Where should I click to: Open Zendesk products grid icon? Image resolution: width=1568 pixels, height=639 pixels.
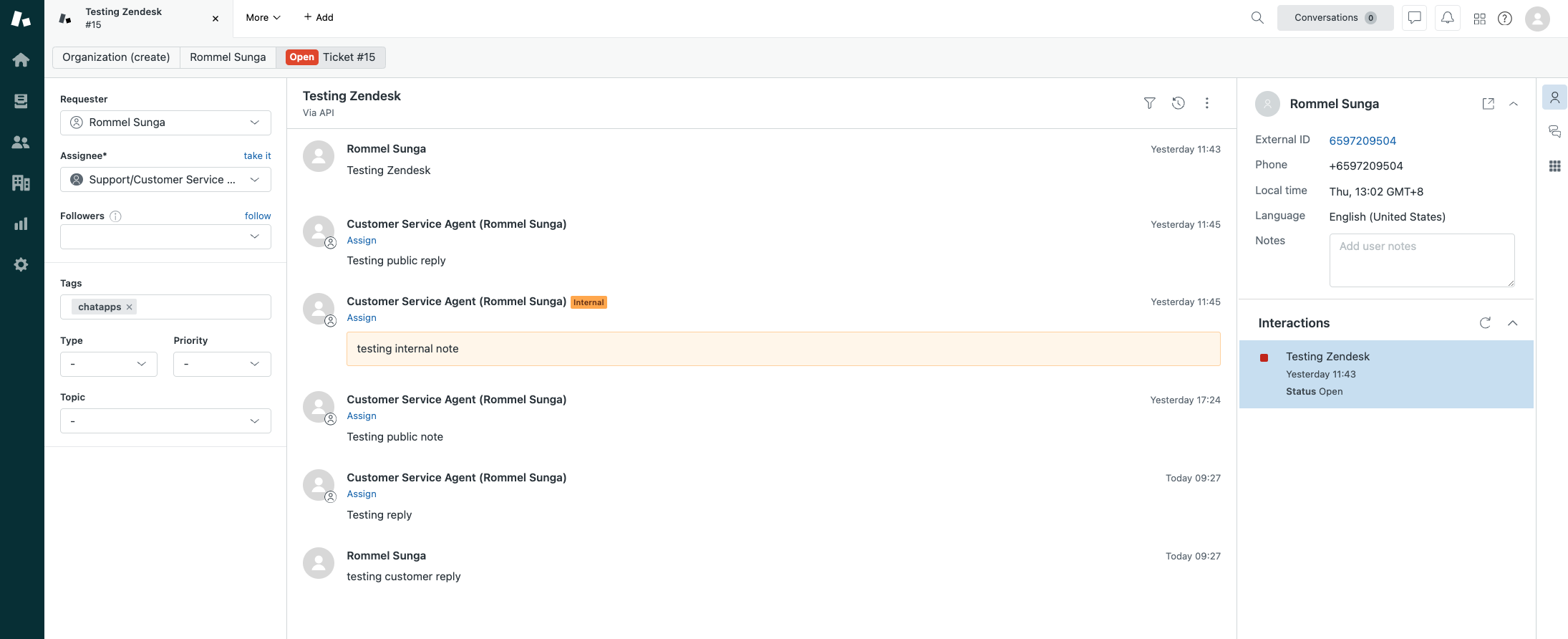1479,19
